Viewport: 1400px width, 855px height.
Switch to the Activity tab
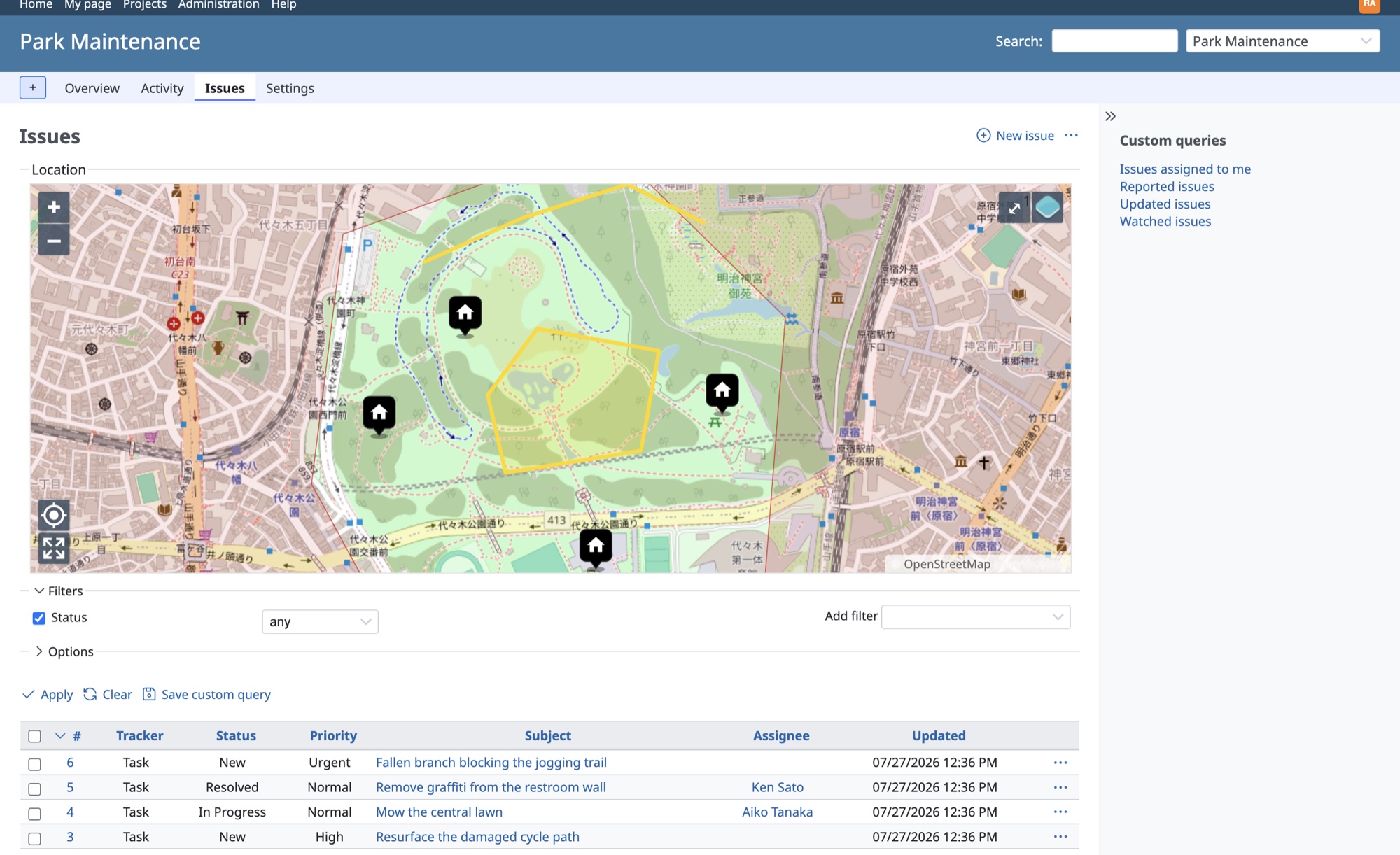(162, 88)
